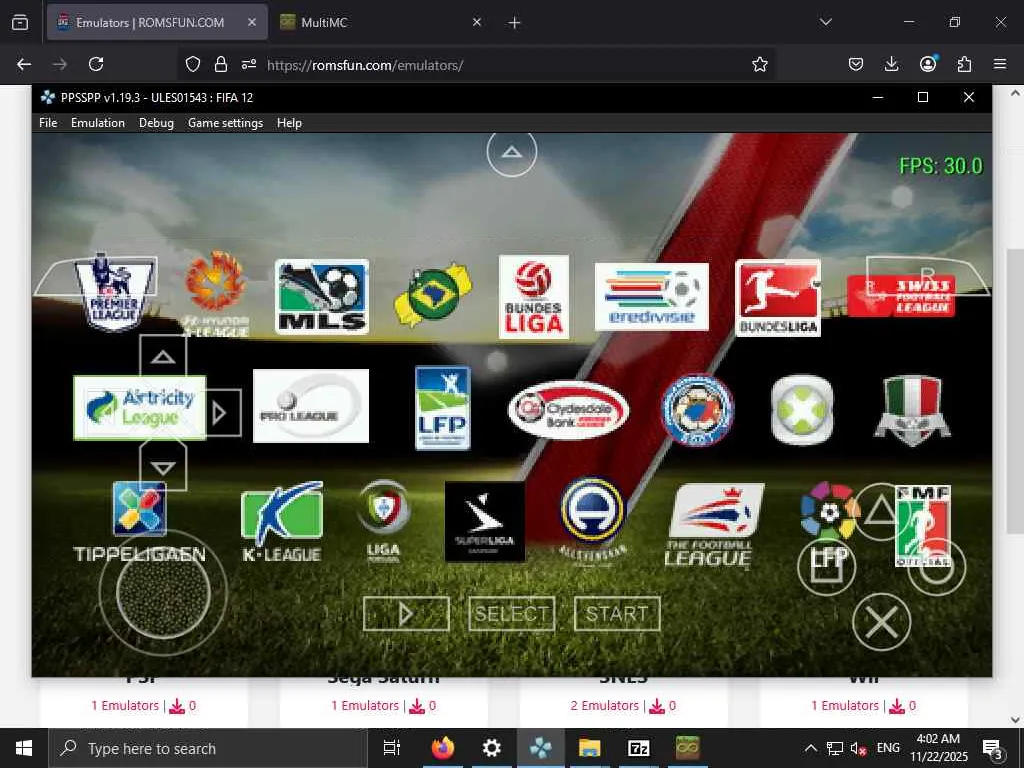1024x768 pixels.
Task: Tap the on-screen circle button
Action: (x=937, y=567)
